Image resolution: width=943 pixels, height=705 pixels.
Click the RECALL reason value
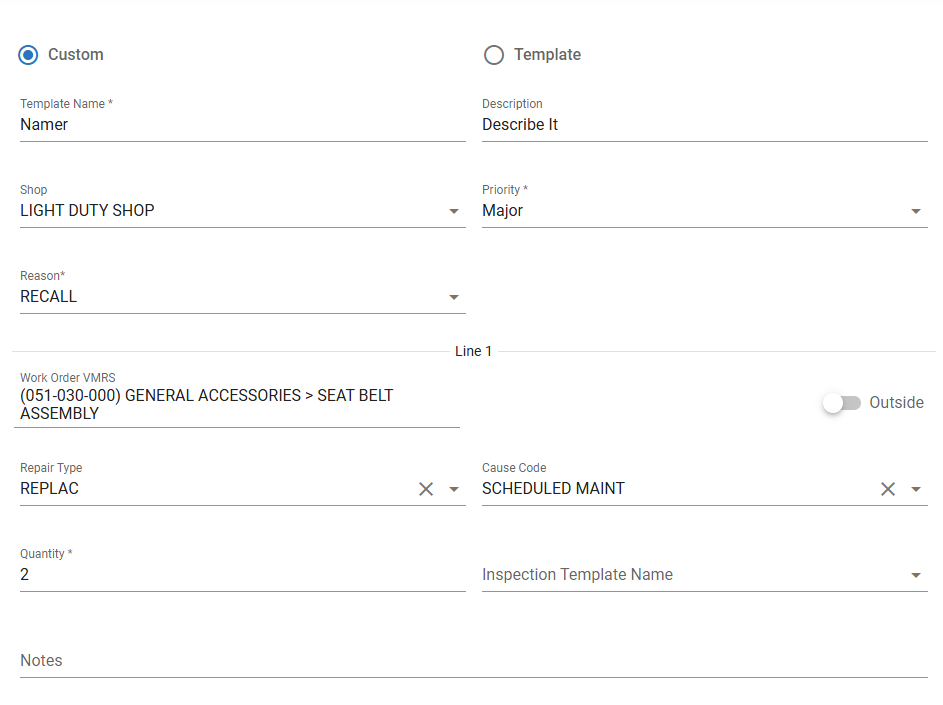[x=49, y=297]
